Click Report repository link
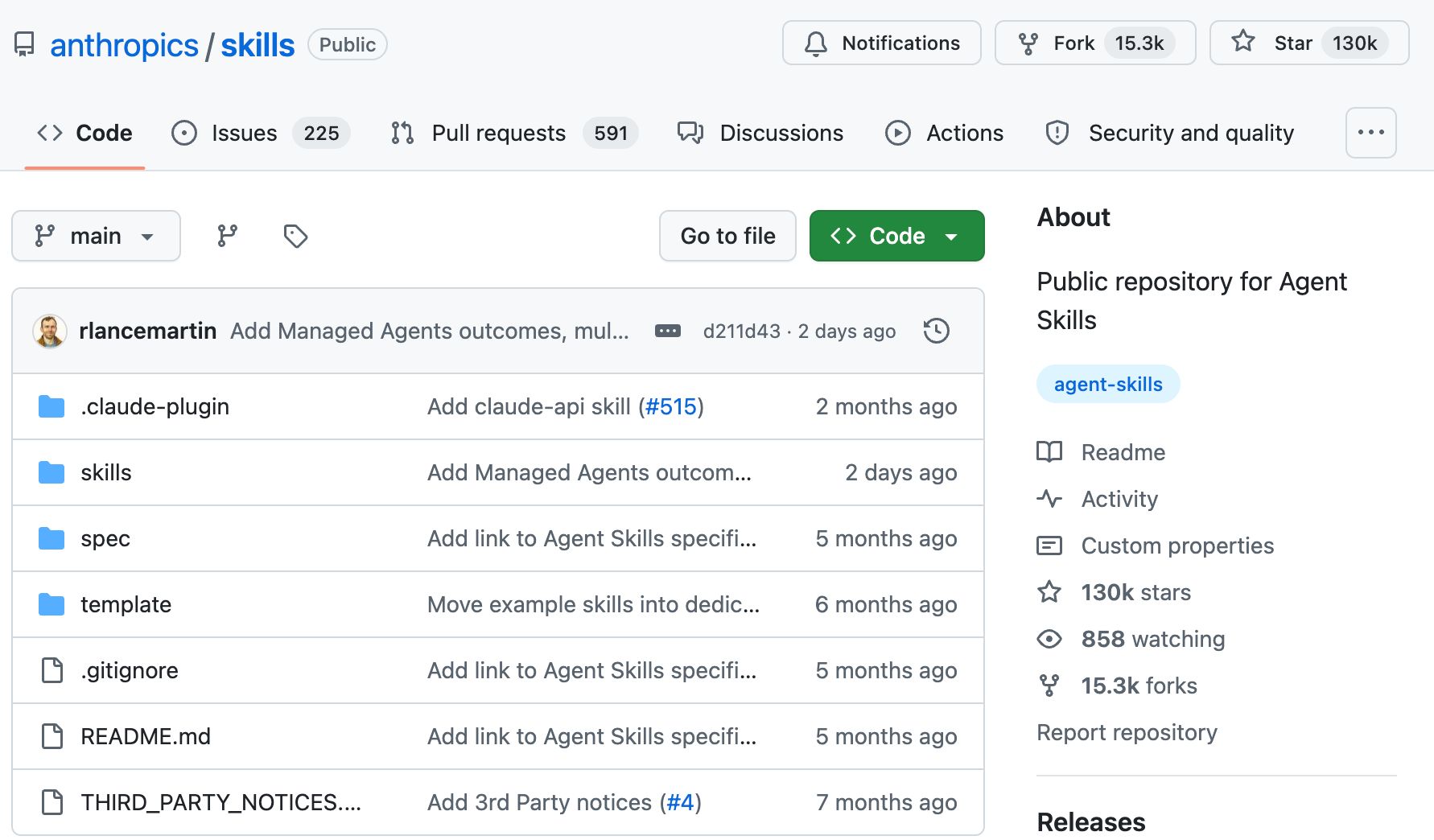Viewport: 1434px width, 840px height. (1127, 732)
